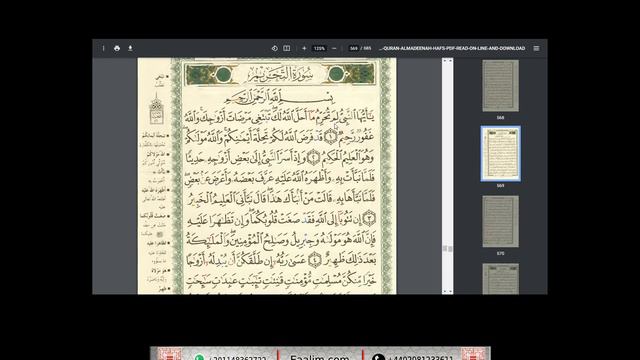Print the PDF document
Screen dimensions: 640x360
pyautogui.click(x=117, y=48)
